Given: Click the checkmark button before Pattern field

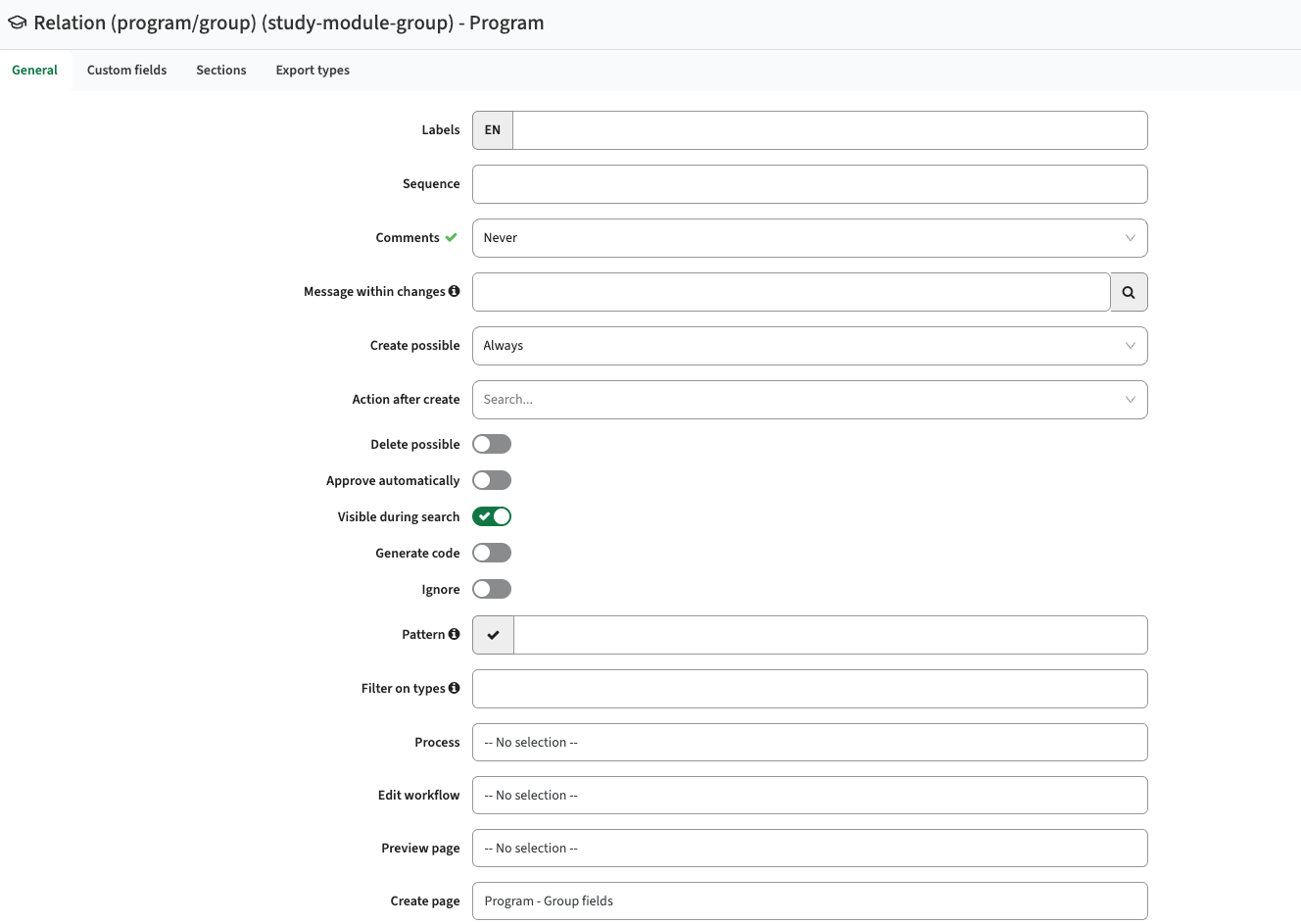Looking at the screenshot, I should (x=493, y=635).
